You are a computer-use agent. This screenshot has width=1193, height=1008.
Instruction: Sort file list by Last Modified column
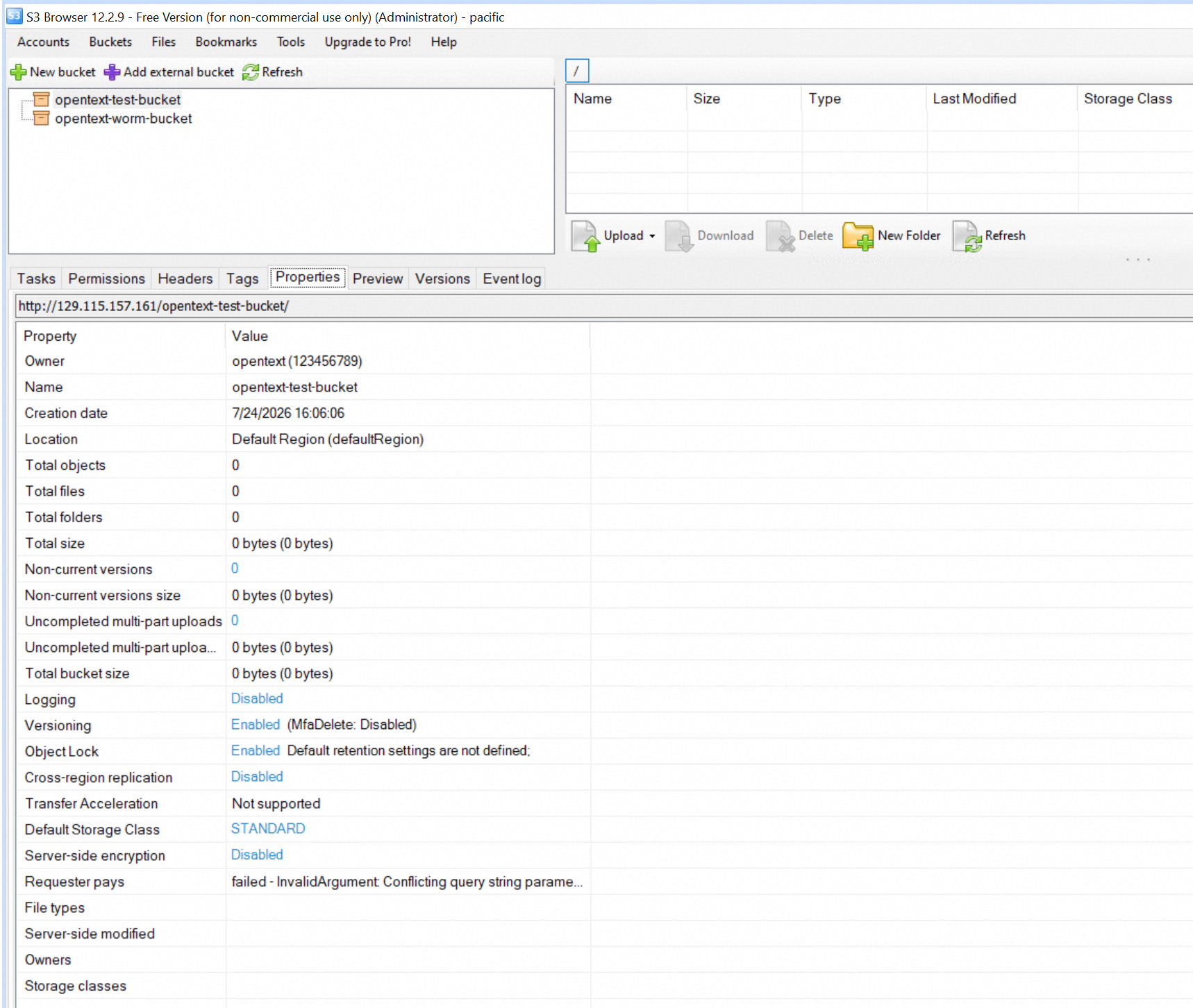tap(1002, 99)
